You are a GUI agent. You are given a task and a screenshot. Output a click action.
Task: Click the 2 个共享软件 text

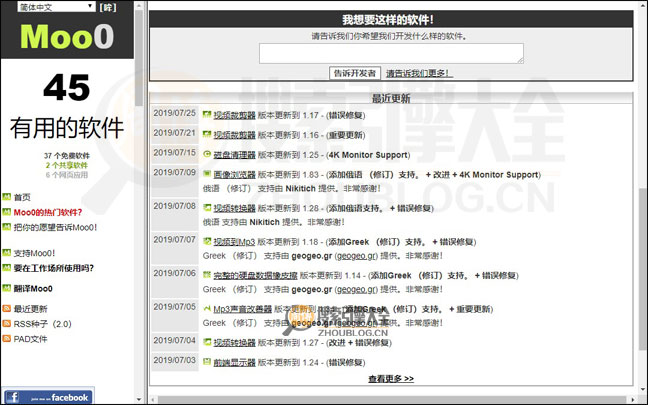67,165
